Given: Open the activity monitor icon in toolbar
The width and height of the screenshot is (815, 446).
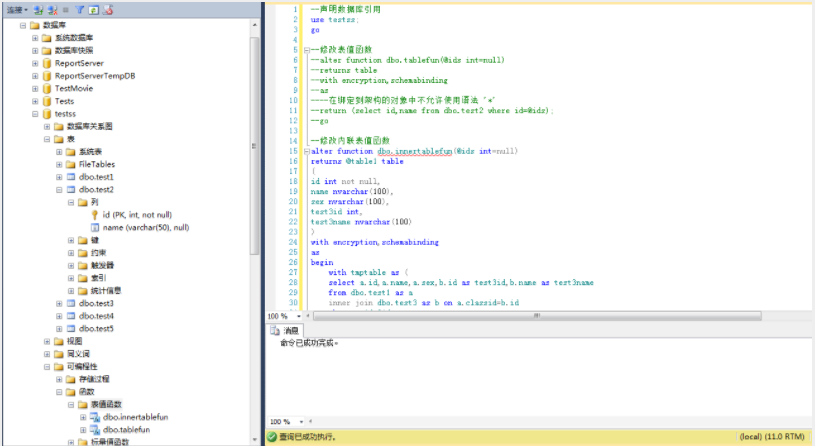Looking at the screenshot, I should tap(108, 10).
